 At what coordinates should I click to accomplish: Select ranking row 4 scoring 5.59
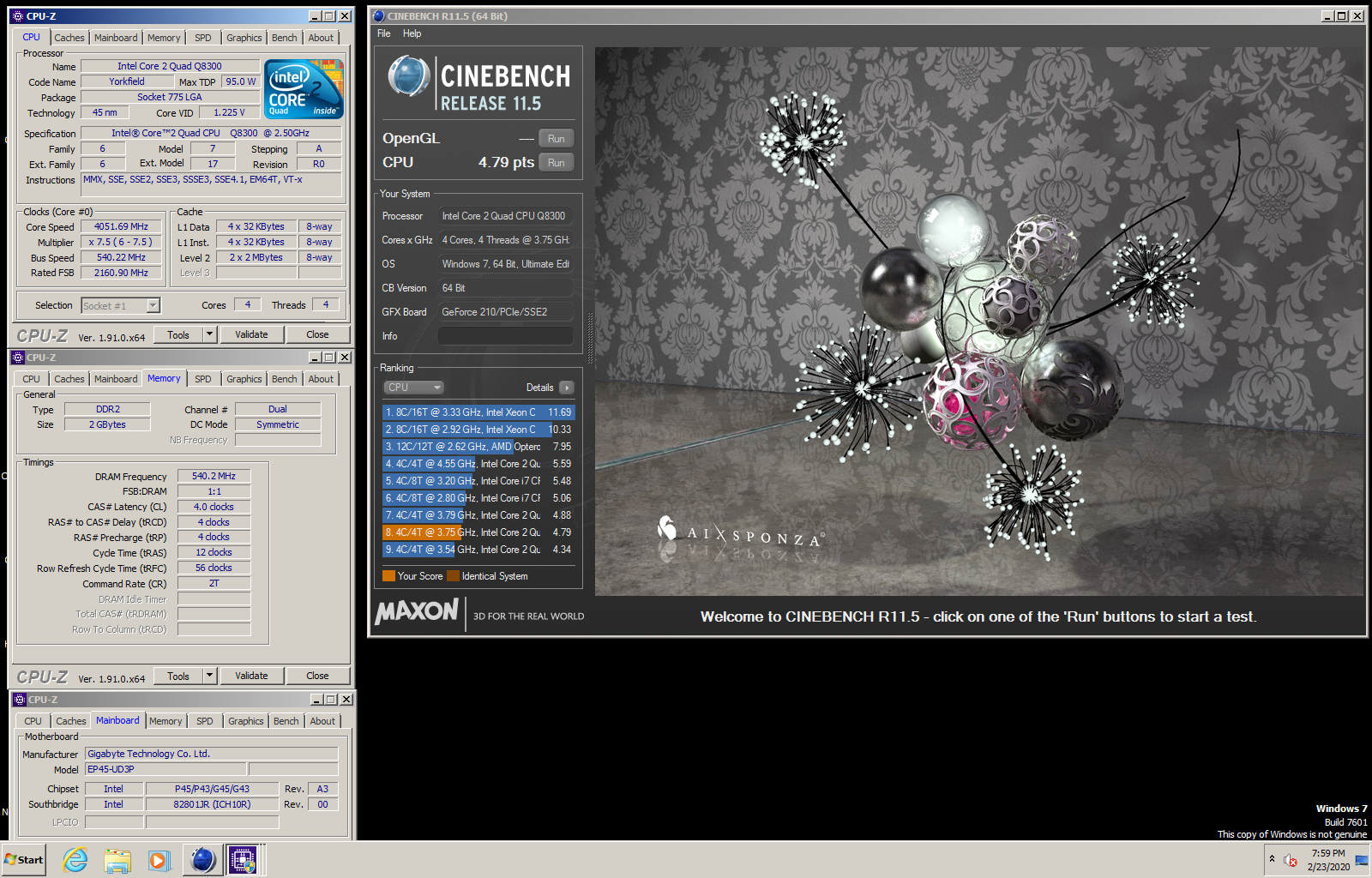click(478, 464)
